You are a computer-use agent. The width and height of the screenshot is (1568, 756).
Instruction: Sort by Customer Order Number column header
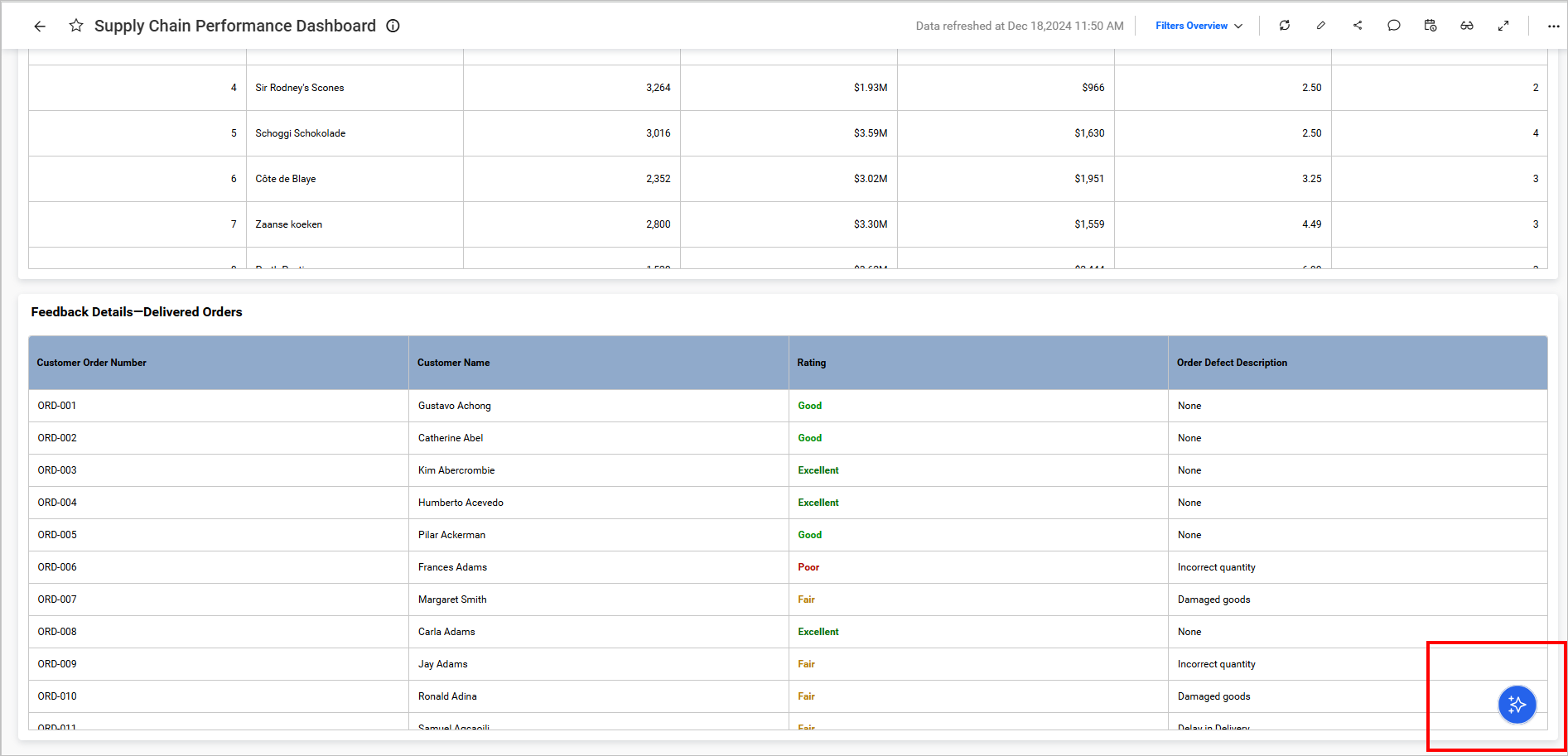[x=92, y=363]
